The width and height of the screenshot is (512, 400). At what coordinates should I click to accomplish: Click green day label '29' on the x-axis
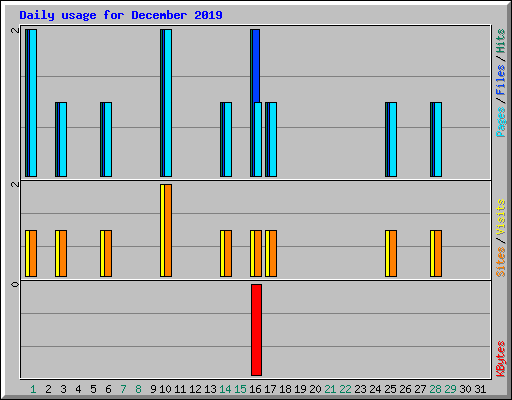pyautogui.click(x=450, y=389)
